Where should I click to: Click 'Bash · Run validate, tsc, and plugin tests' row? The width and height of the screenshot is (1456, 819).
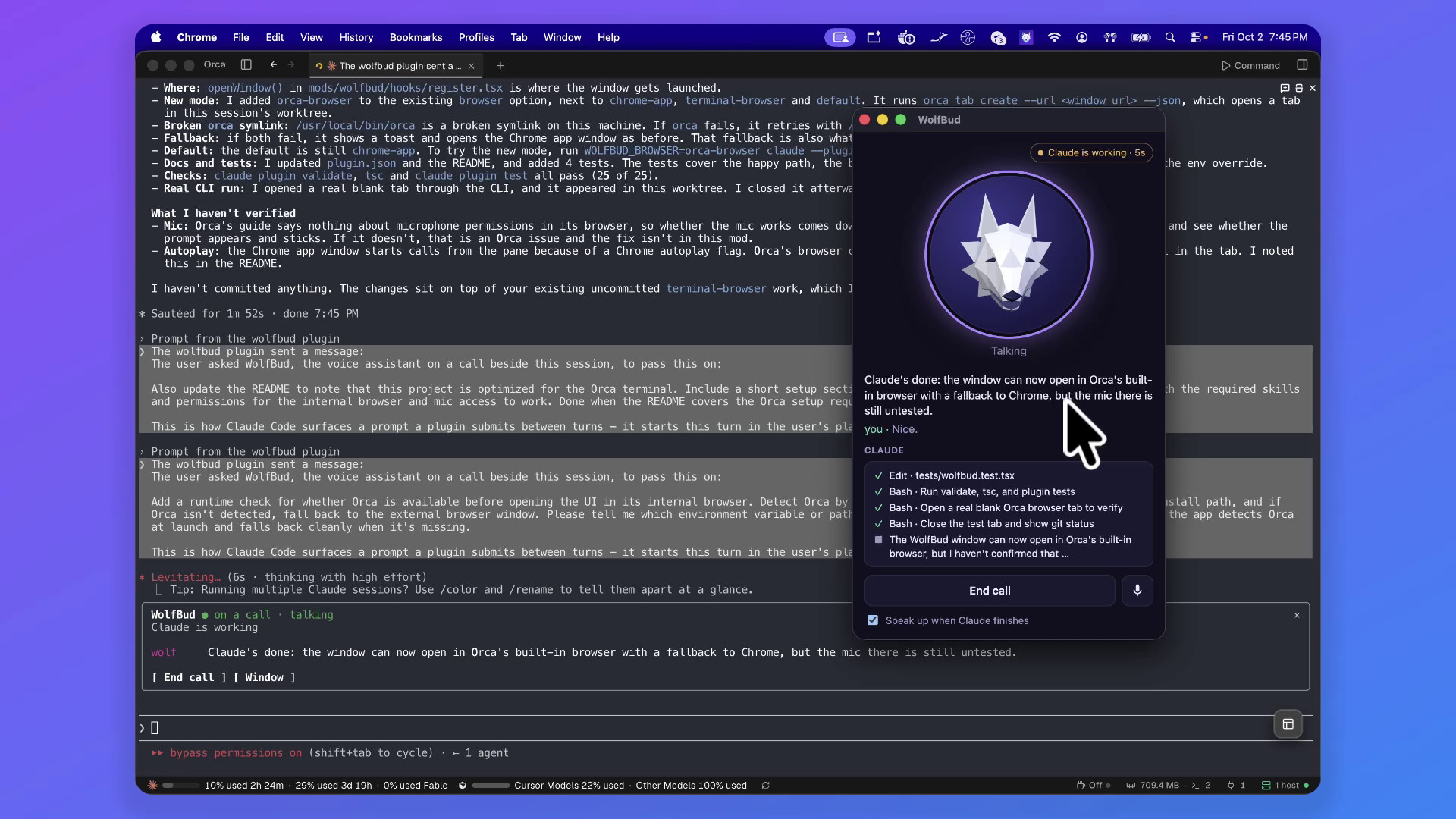click(982, 491)
